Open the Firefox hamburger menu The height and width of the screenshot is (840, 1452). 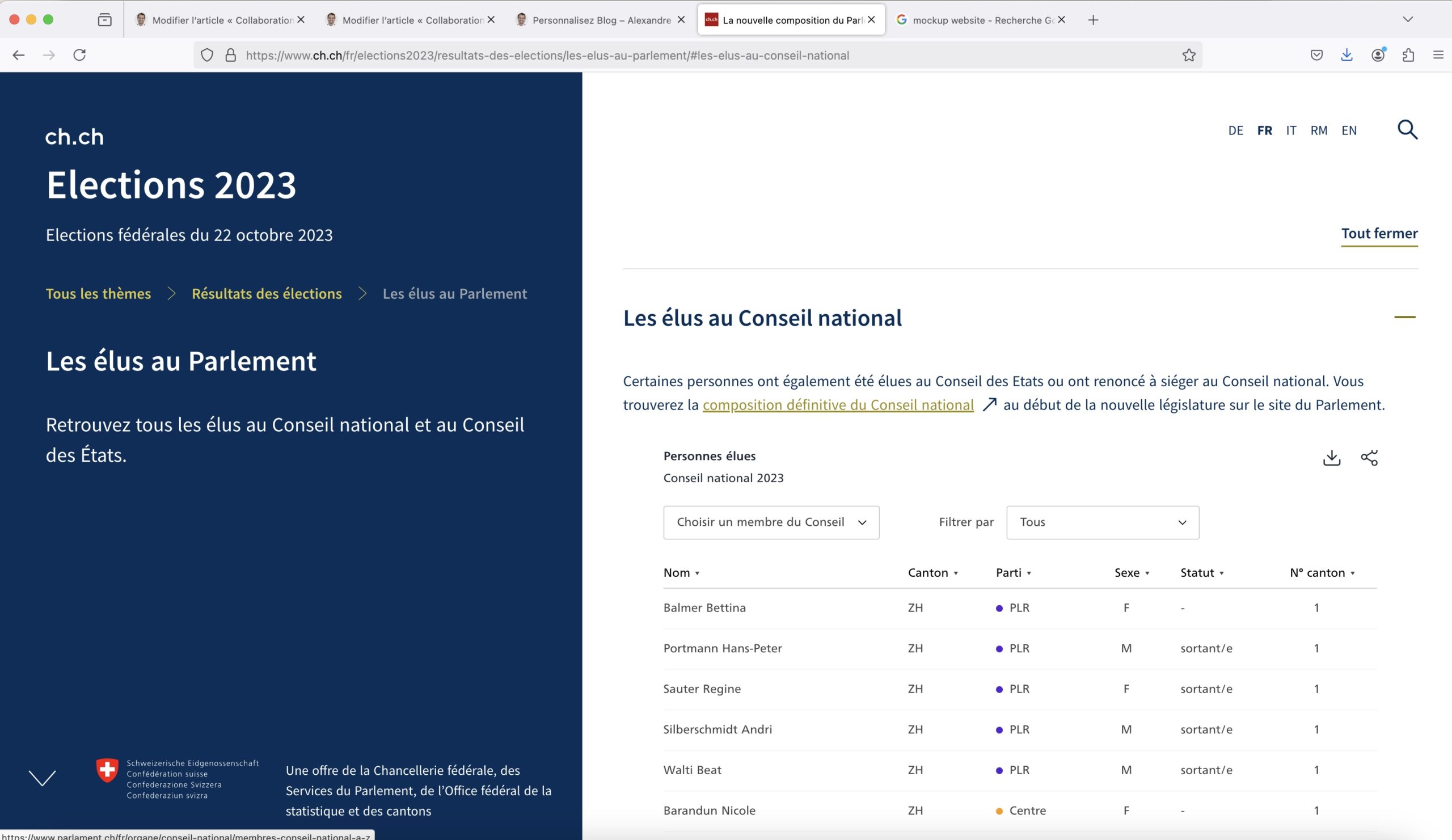tap(1438, 56)
